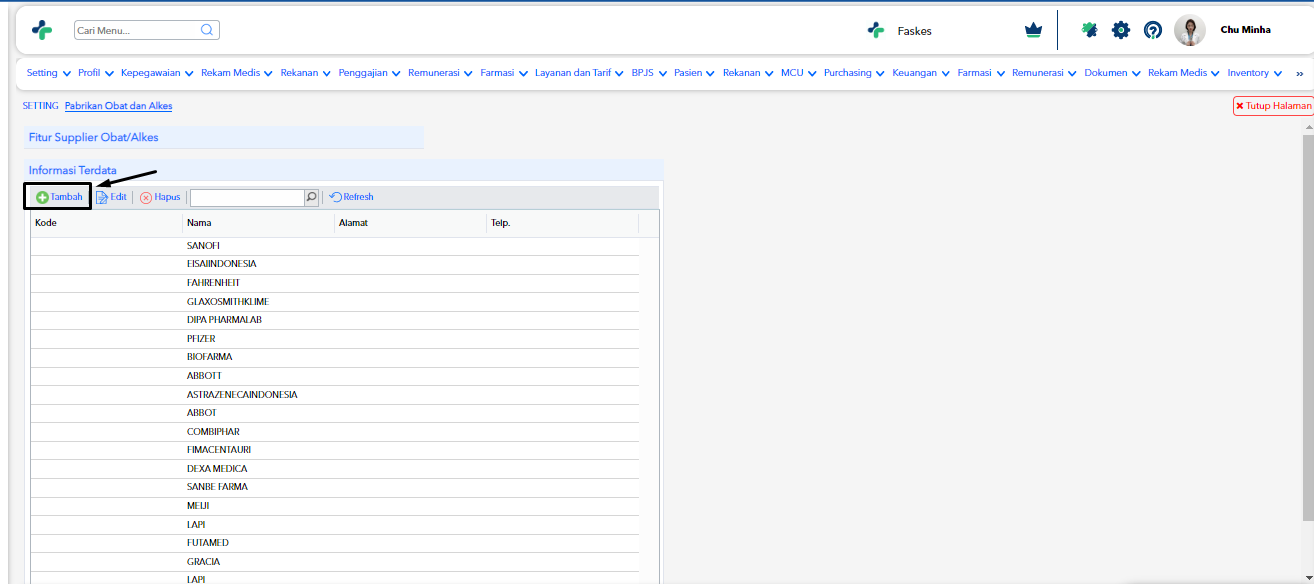This screenshot has height=584, width=1314.
Task: Open the help support icon
Action: pyautogui.click(x=1153, y=30)
